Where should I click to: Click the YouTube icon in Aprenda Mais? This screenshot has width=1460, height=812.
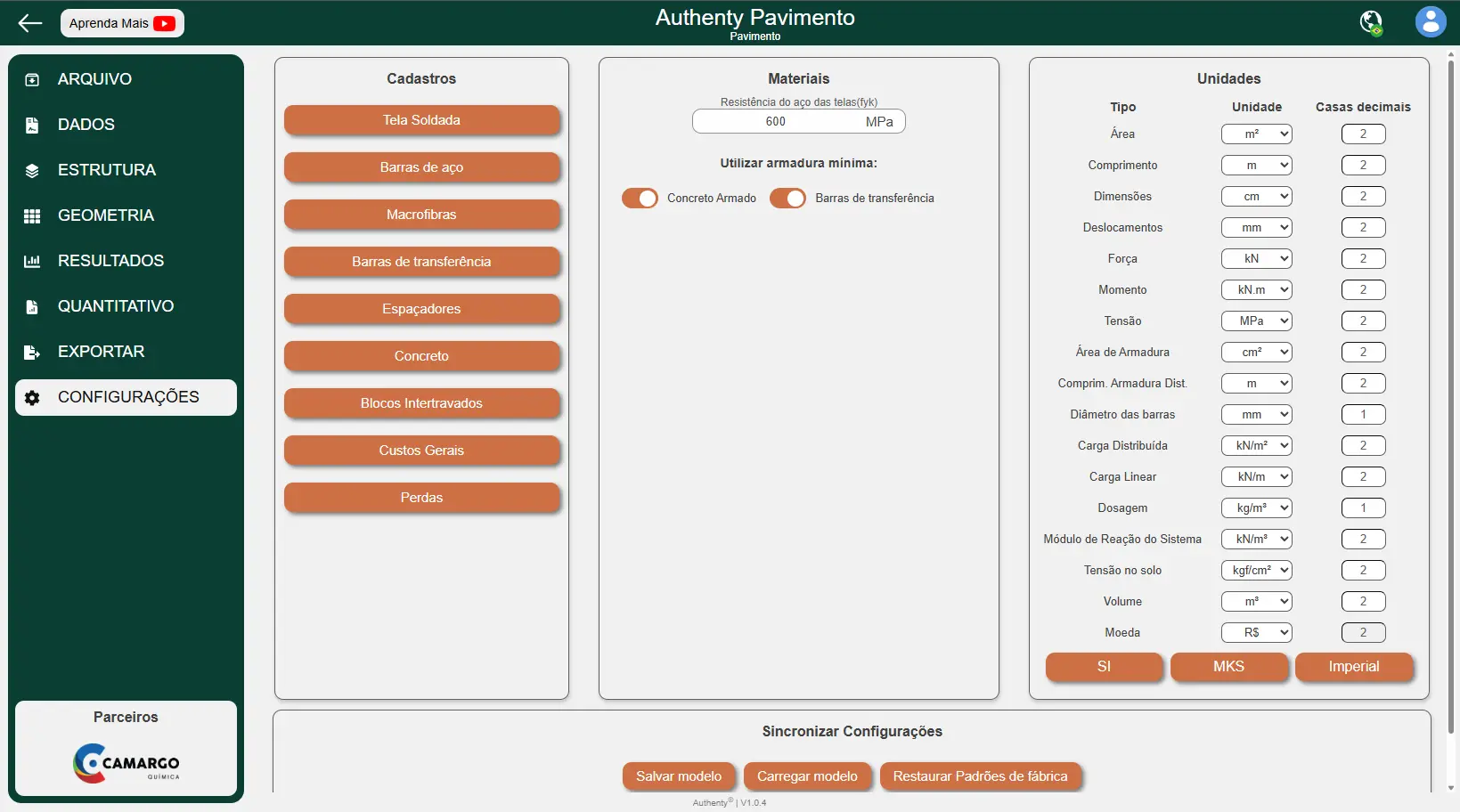[x=164, y=23]
